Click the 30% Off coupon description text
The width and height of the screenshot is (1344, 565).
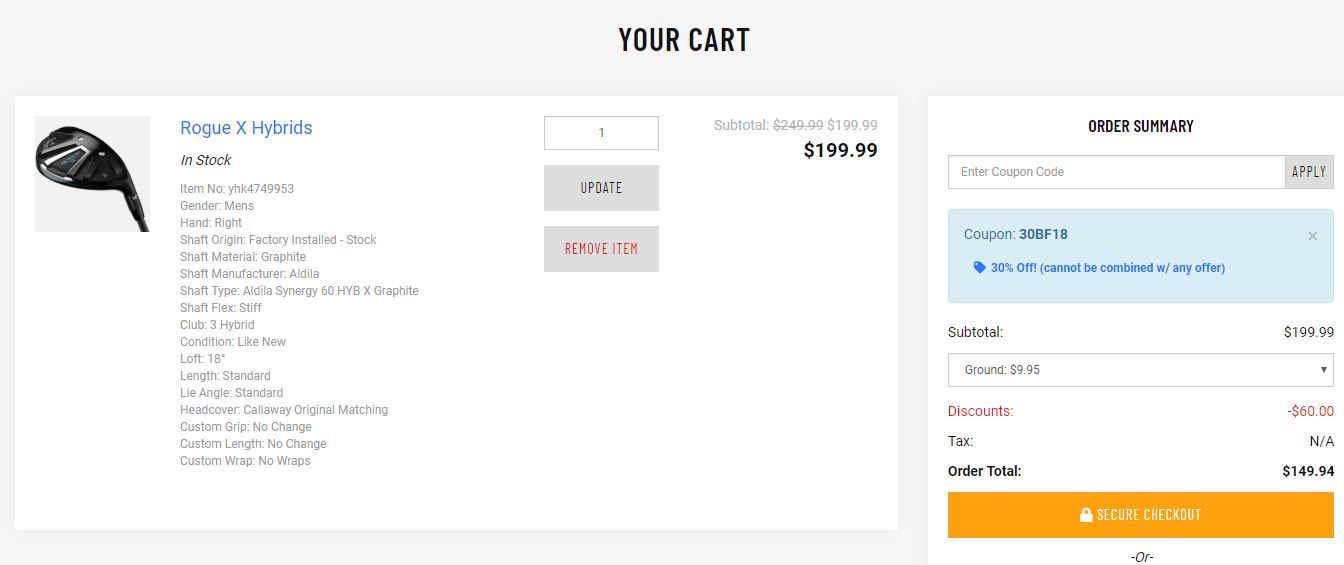click(1108, 268)
